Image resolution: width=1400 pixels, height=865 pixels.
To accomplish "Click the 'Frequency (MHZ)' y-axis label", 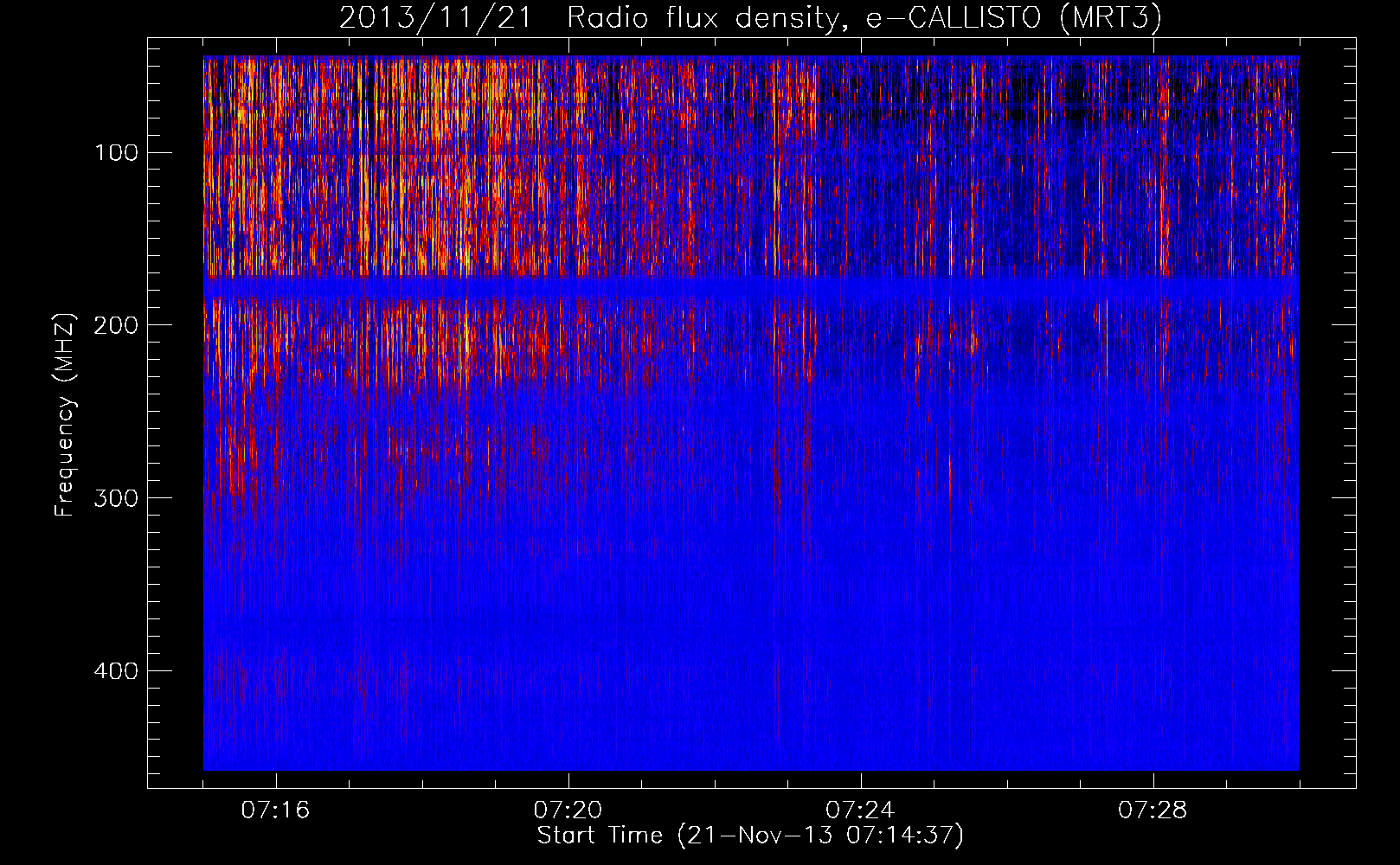I will pyautogui.click(x=65, y=415).
